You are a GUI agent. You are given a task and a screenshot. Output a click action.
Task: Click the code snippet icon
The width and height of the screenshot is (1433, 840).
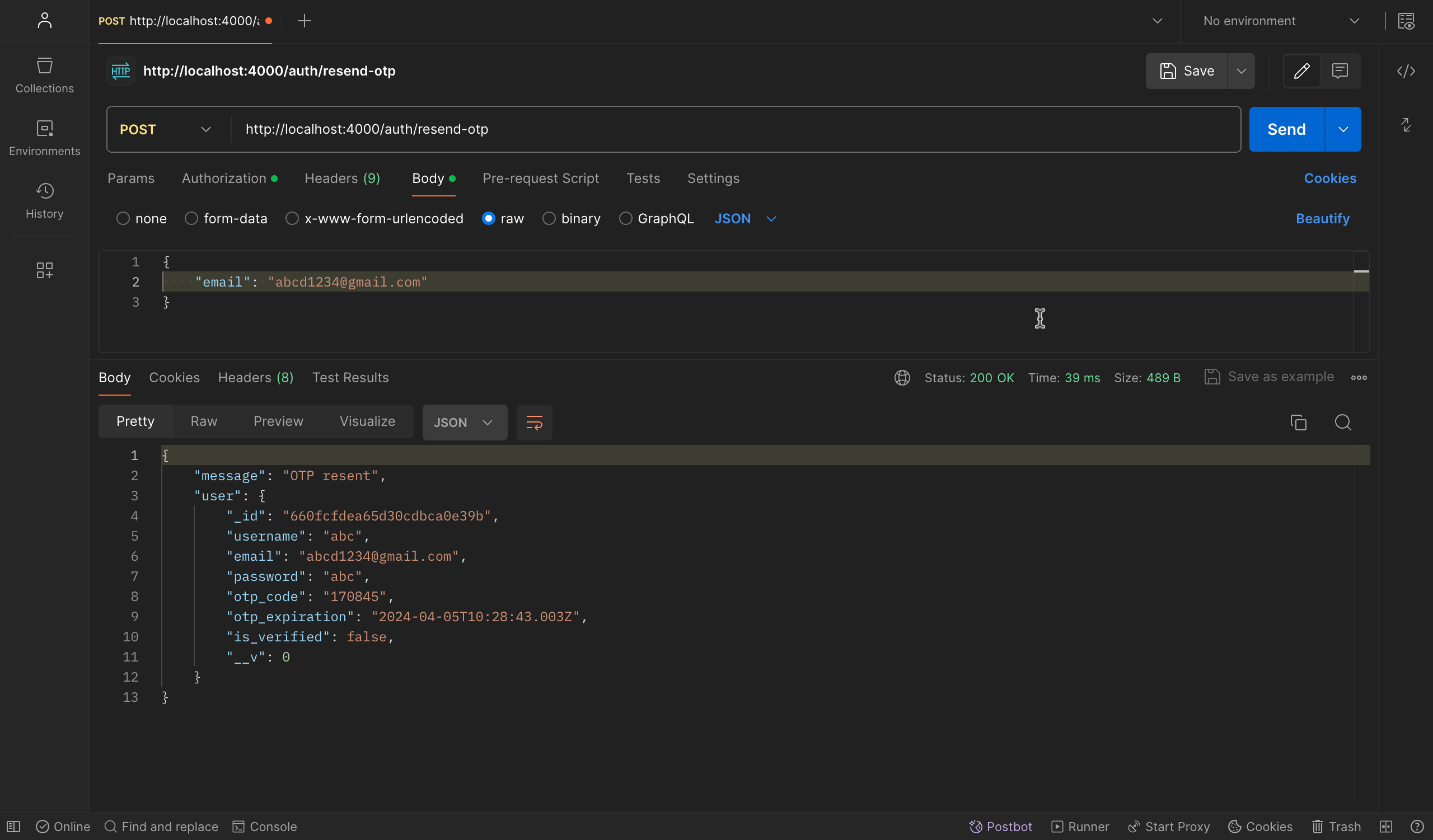point(1405,71)
